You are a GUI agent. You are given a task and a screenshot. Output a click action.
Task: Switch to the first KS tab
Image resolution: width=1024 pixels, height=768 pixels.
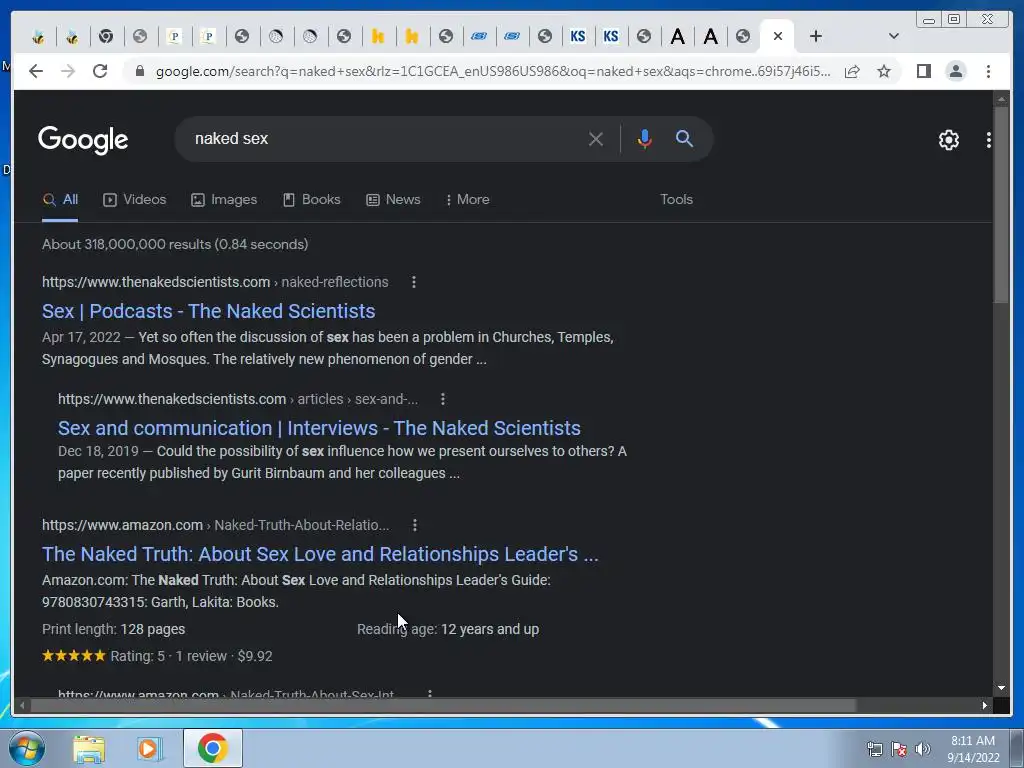point(577,36)
